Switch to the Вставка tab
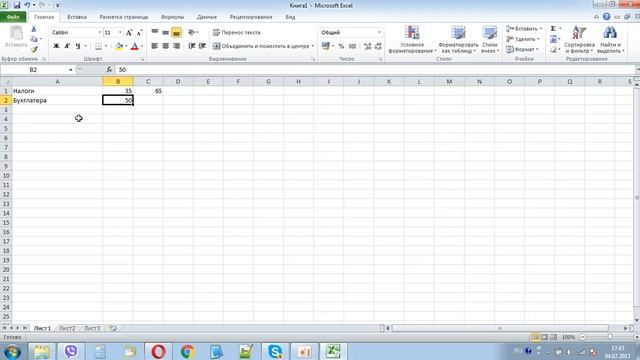 (77, 17)
